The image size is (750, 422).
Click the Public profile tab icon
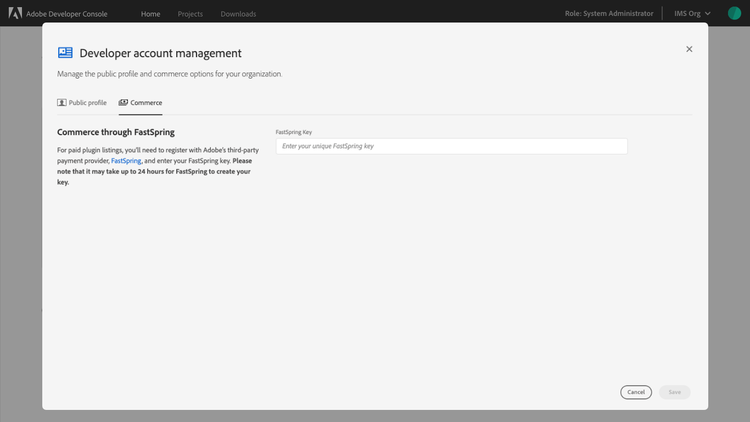click(62, 102)
